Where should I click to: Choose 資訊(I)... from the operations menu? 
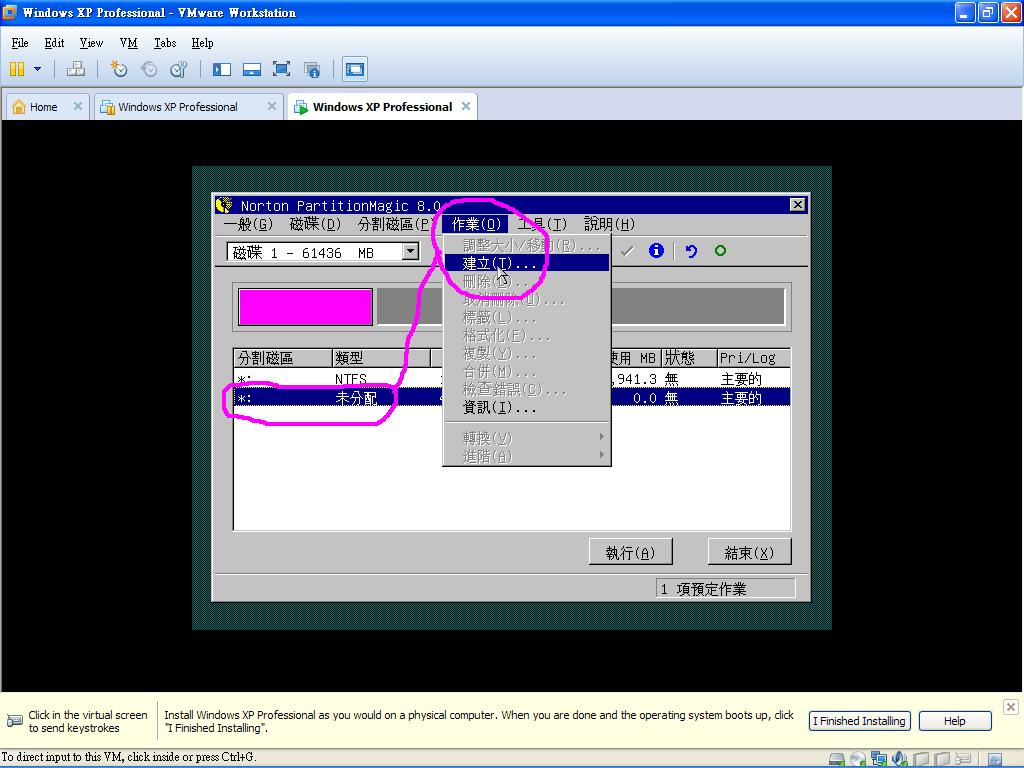click(x=527, y=408)
